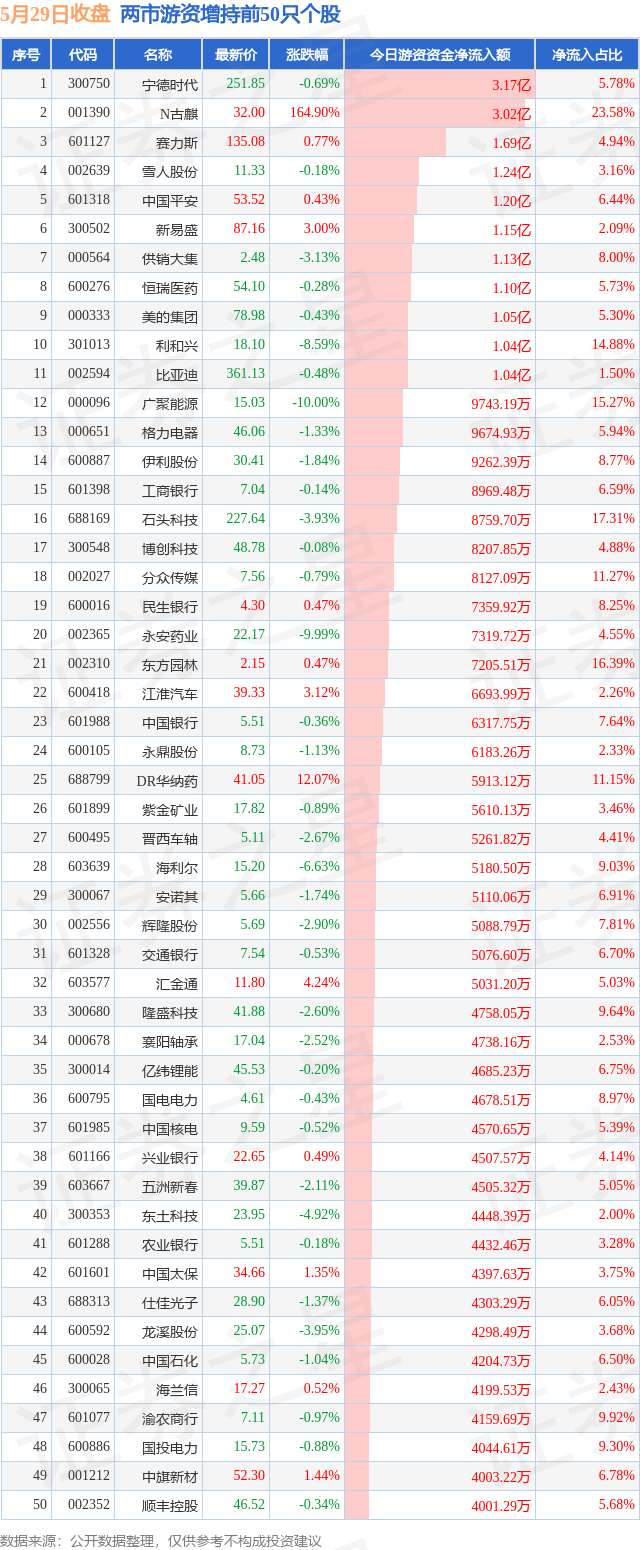640x1550 pixels.
Task: Click stock name 亿纬锂能
Action: tap(170, 1070)
